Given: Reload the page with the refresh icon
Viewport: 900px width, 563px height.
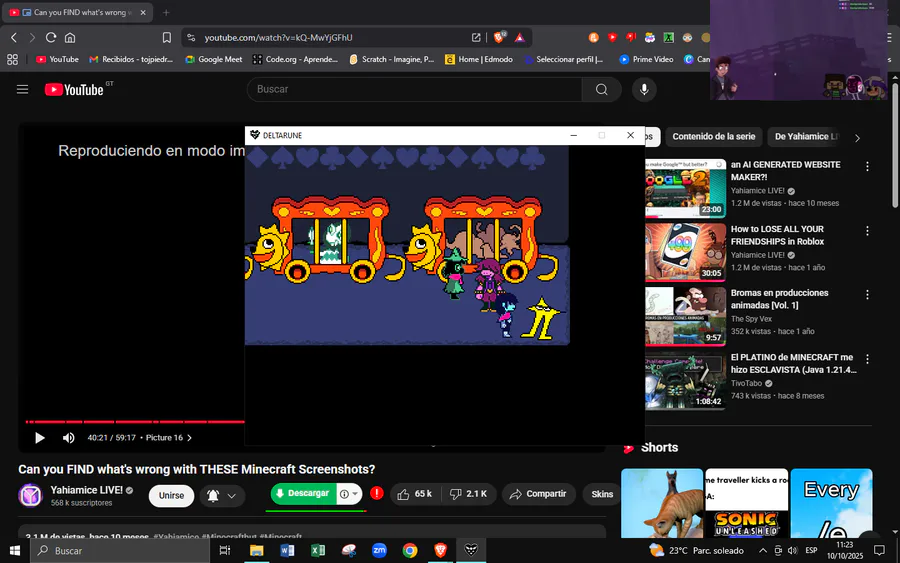Looking at the screenshot, I should 51,37.
